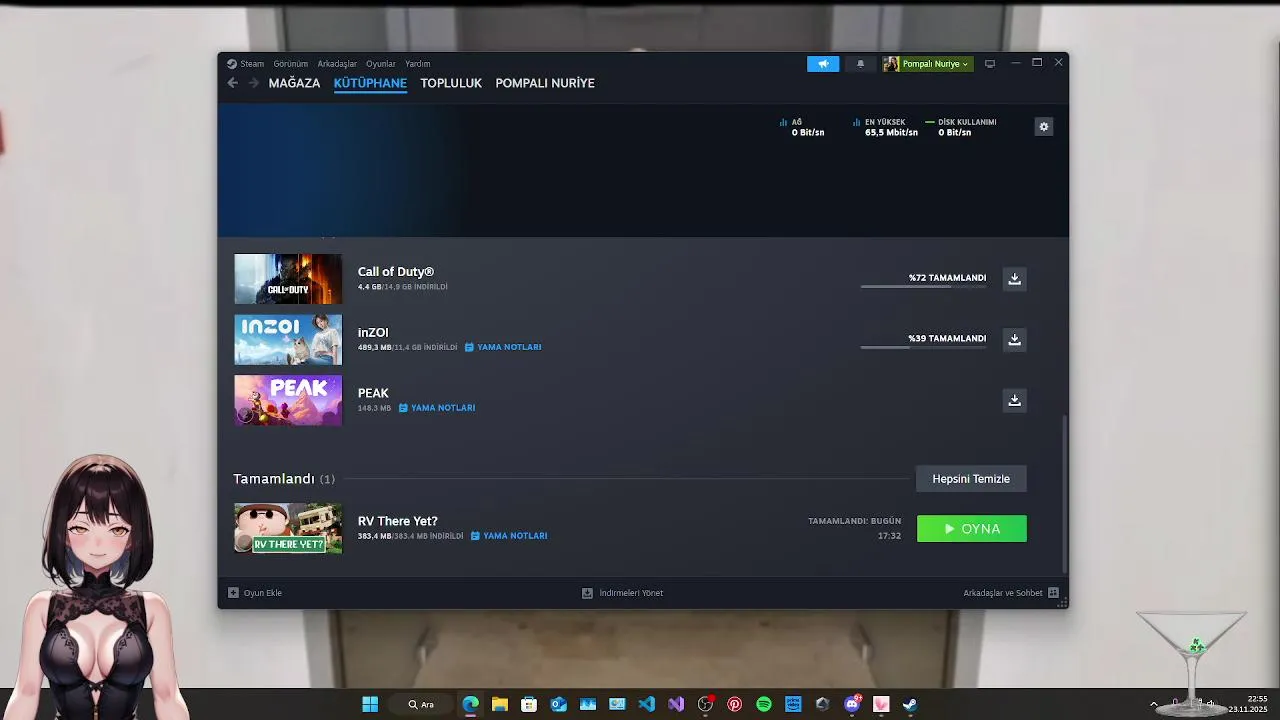Open Arkadaşlar ve Sohbet
Image resolution: width=1280 pixels, height=720 pixels.
pyautogui.click(x=1003, y=593)
